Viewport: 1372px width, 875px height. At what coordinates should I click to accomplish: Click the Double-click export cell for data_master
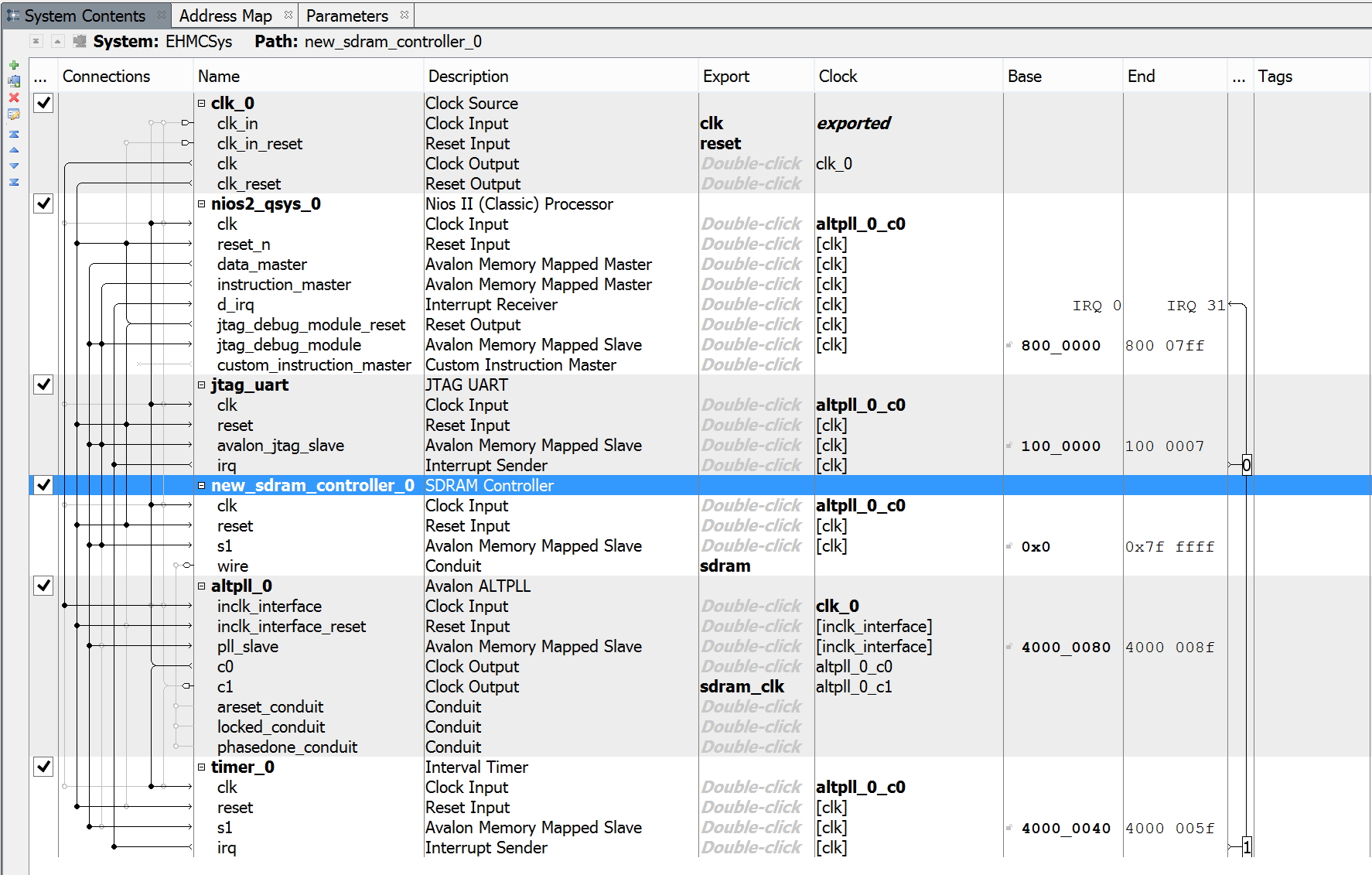point(752,264)
